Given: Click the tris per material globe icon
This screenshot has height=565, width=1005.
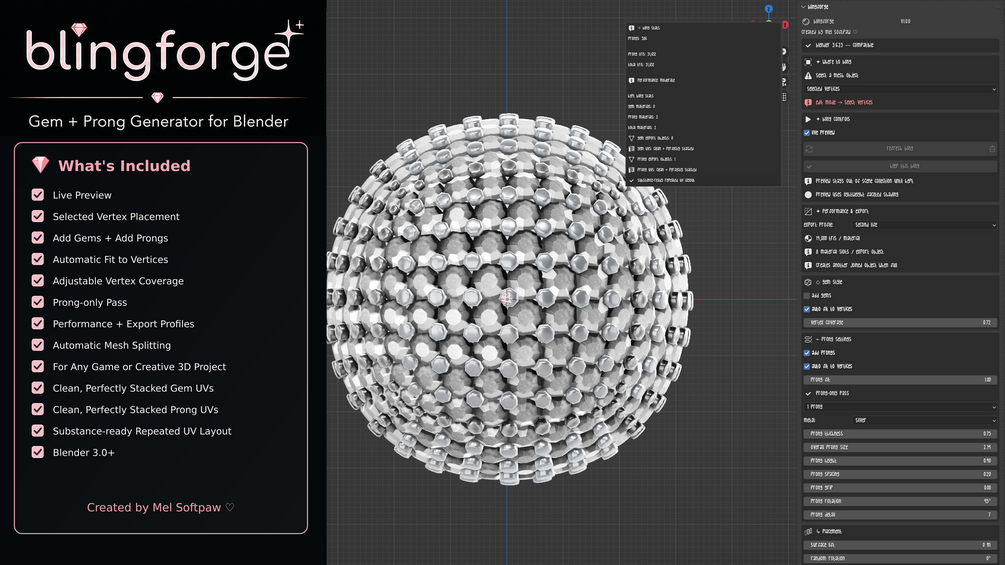Looking at the screenshot, I should click(808, 238).
